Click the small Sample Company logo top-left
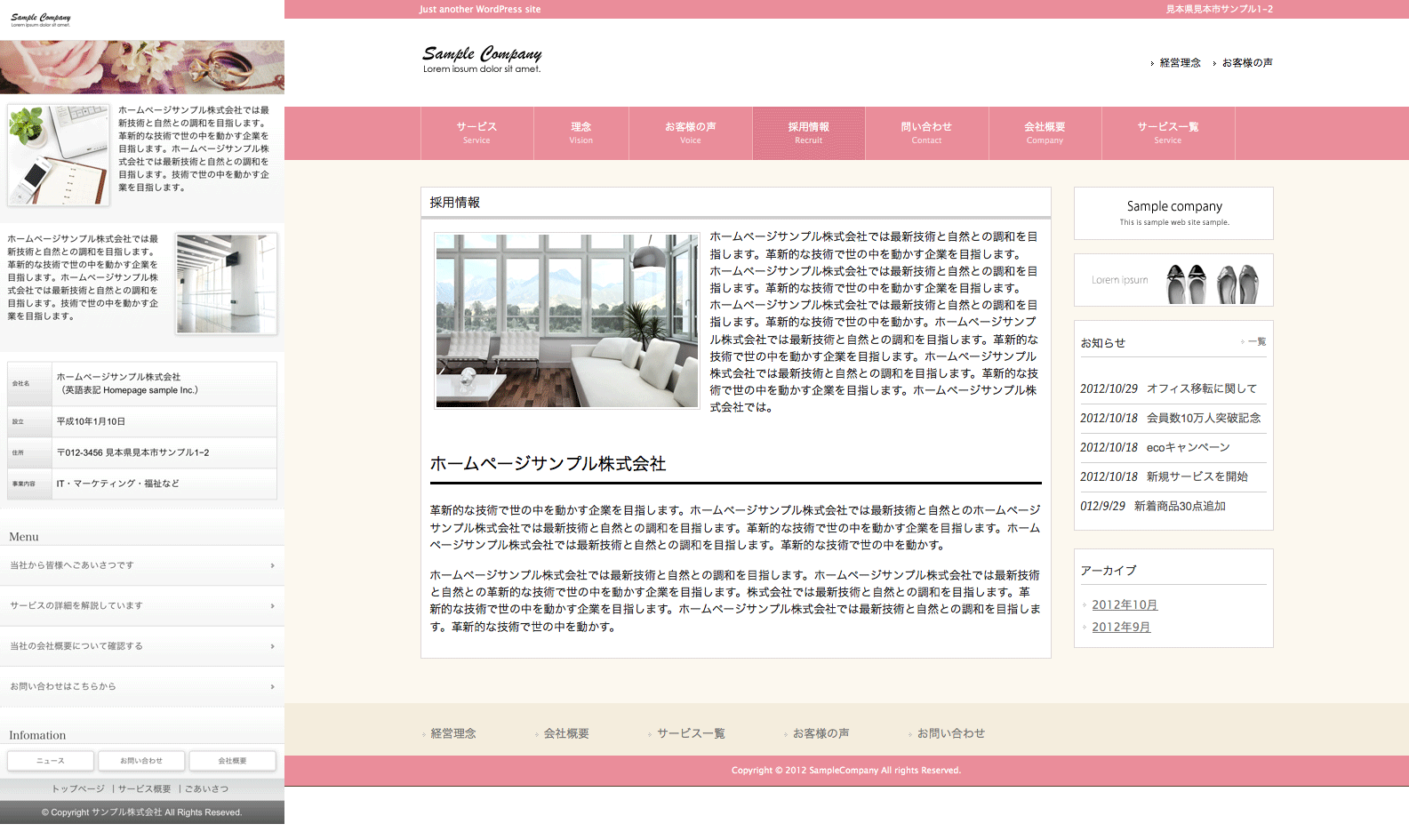Image resolution: width=1409 pixels, height=840 pixels. pos(41,20)
